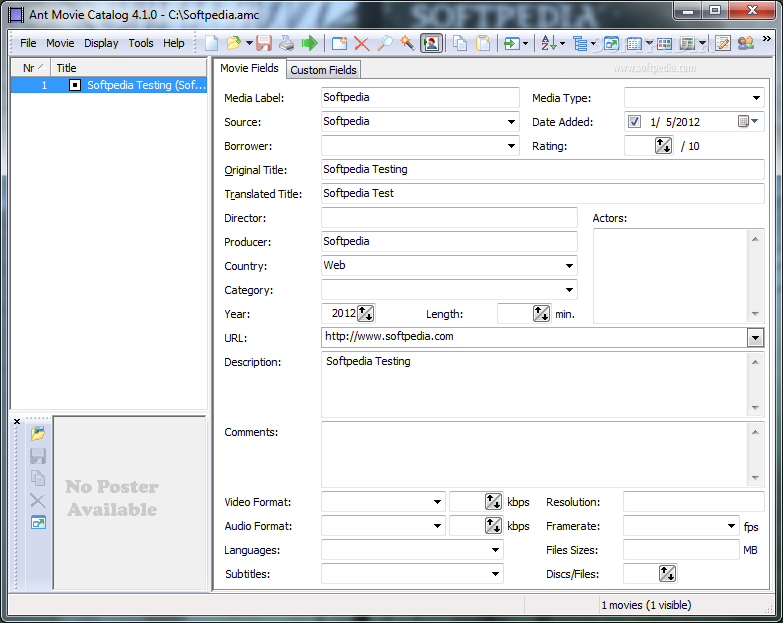Click the Rating spinner arrows
The height and width of the screenshot is (623, 783).
point(663,146)
